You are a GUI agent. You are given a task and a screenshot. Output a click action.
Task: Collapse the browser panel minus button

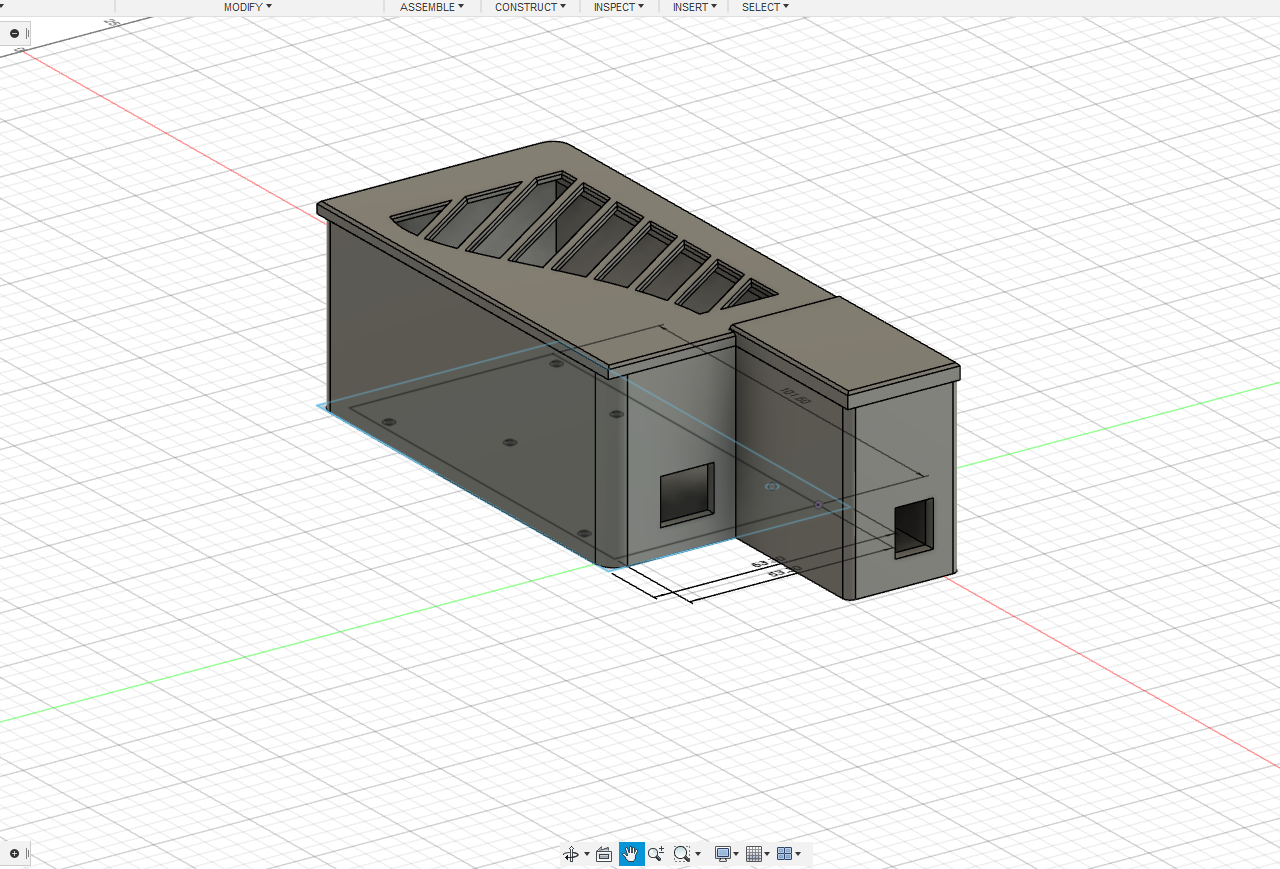[x=14, y=34]
